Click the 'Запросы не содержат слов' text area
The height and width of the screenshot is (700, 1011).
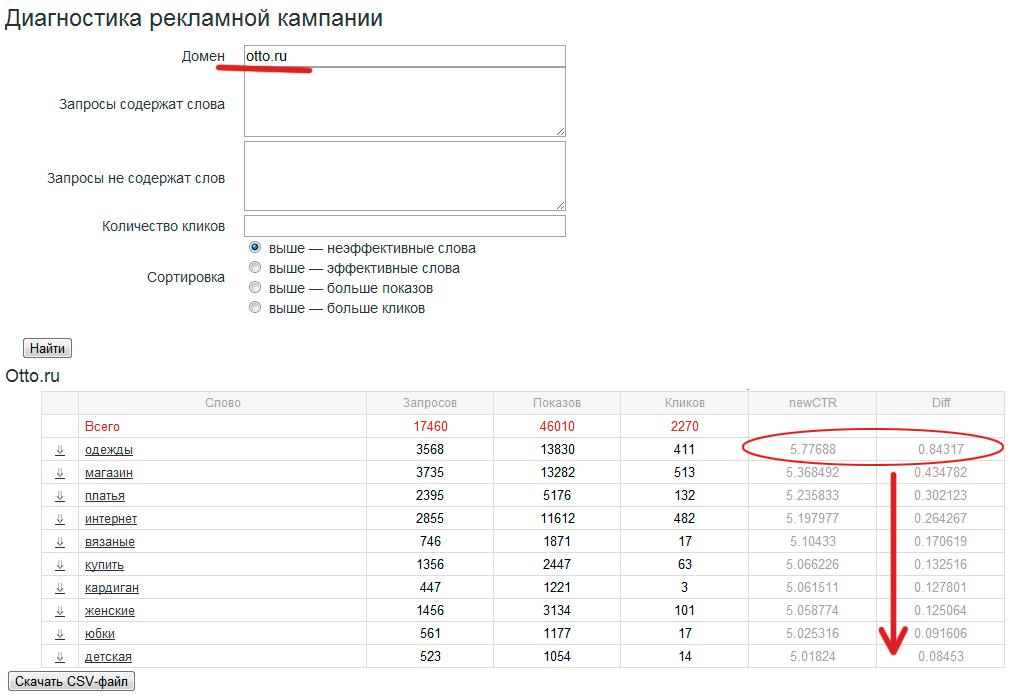[405, 176]
